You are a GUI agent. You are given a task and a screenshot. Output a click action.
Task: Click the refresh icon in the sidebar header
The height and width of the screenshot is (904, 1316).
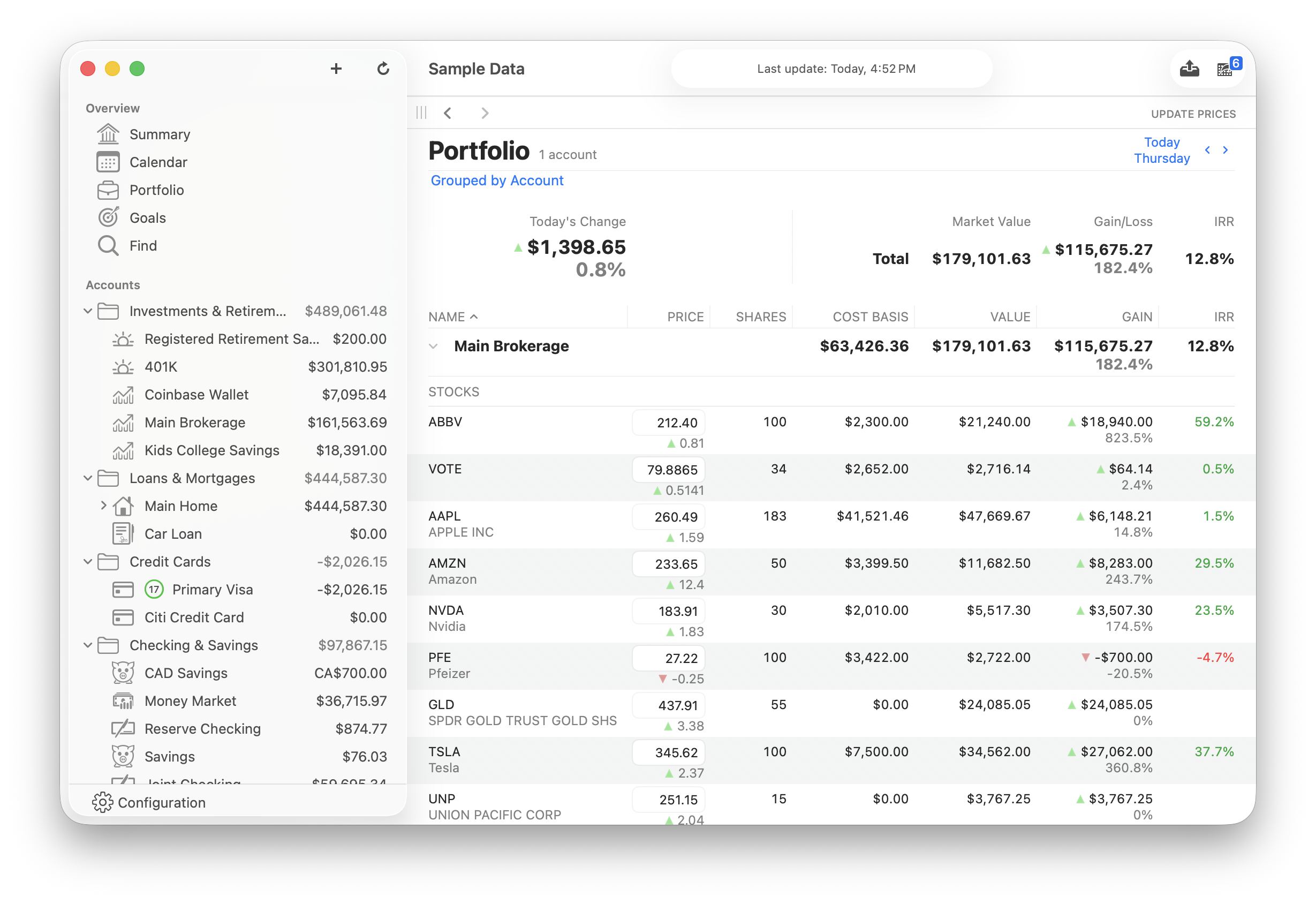pos(383,69)
